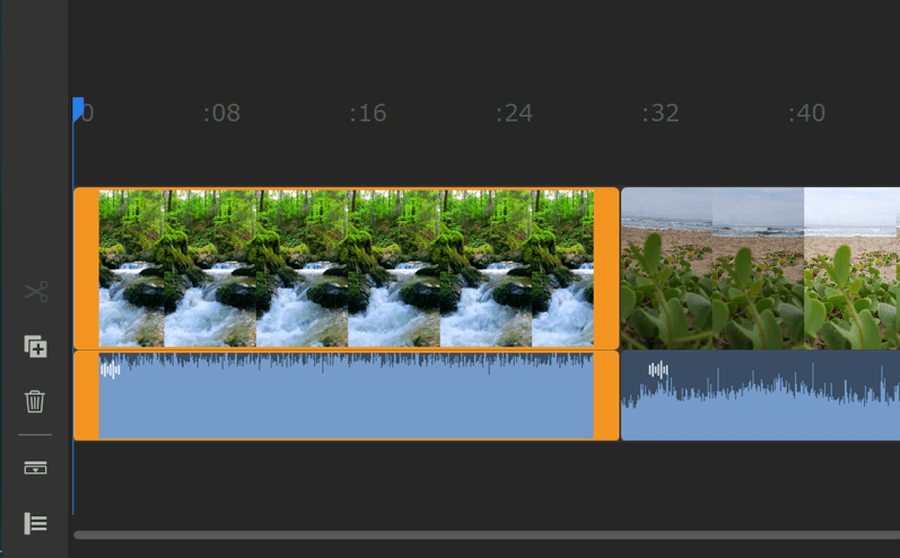
Task: Jump to the :40 mark on the ruler
Action: (807, 113)
